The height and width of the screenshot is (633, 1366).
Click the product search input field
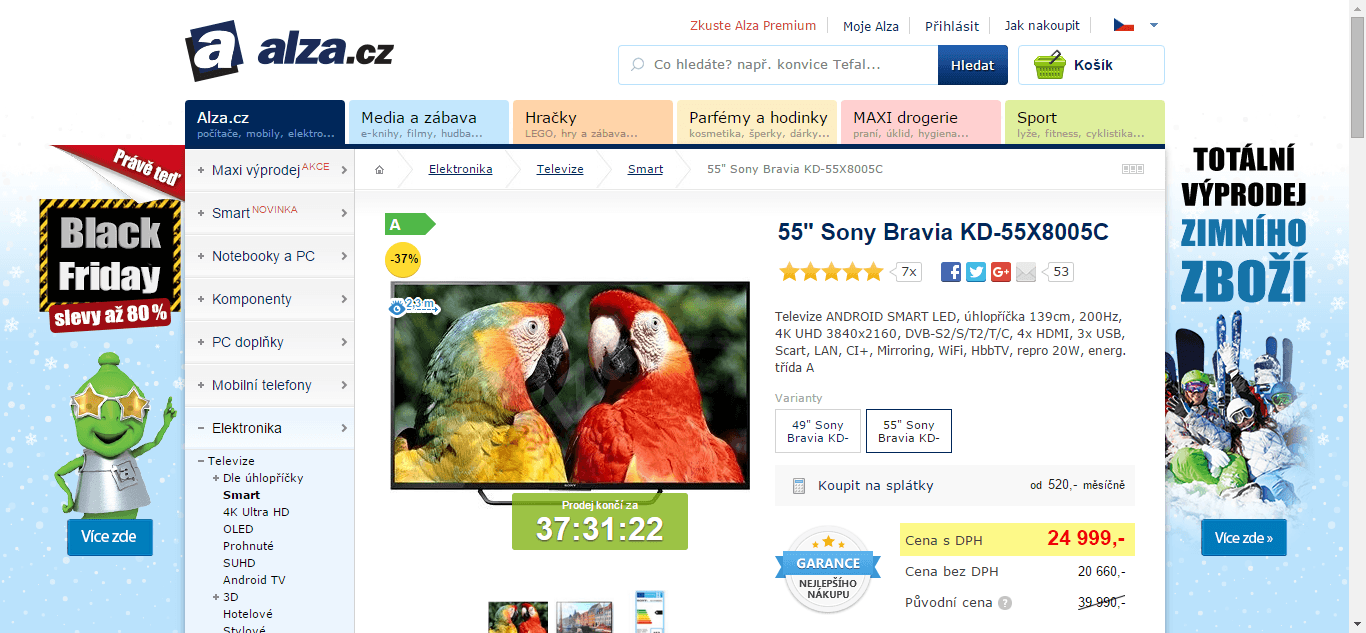click(x=780, y=65)
